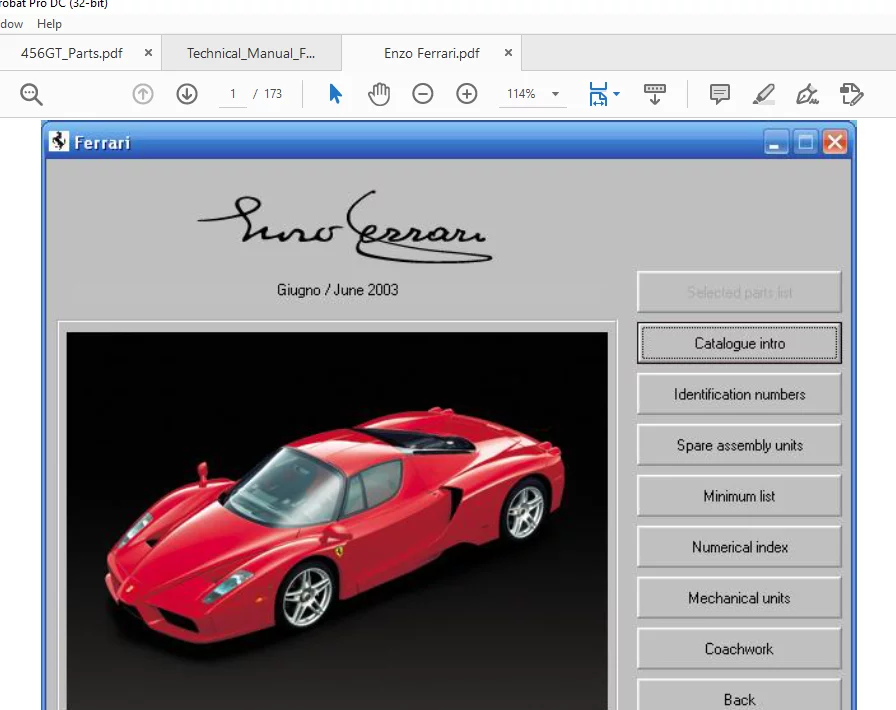The height and width of the screenshot is (710, 896).
Task: Activate the Selection arrow tool
Action: click(335, 93)
